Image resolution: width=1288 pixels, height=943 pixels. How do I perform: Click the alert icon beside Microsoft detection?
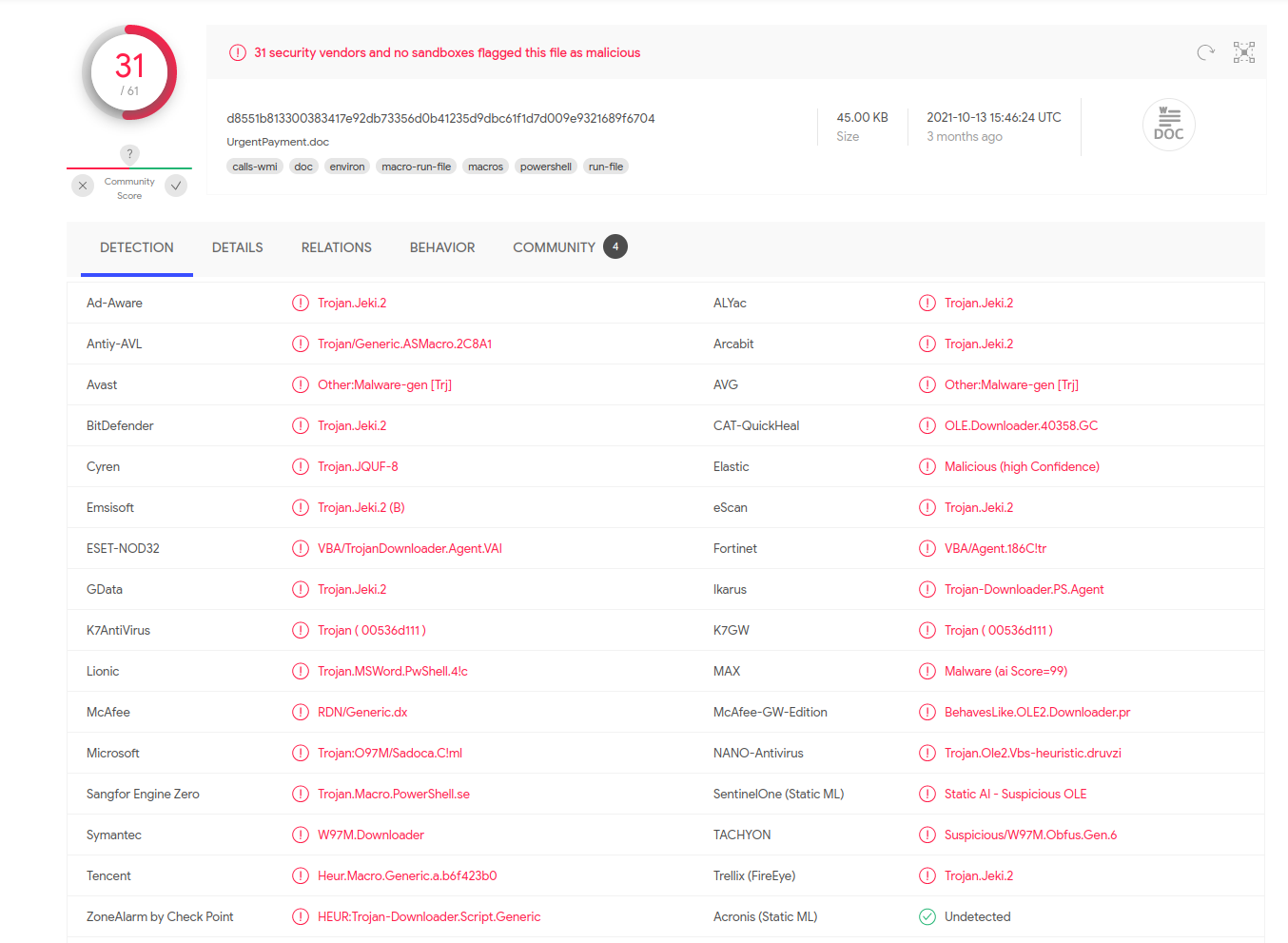pos(301,754)
